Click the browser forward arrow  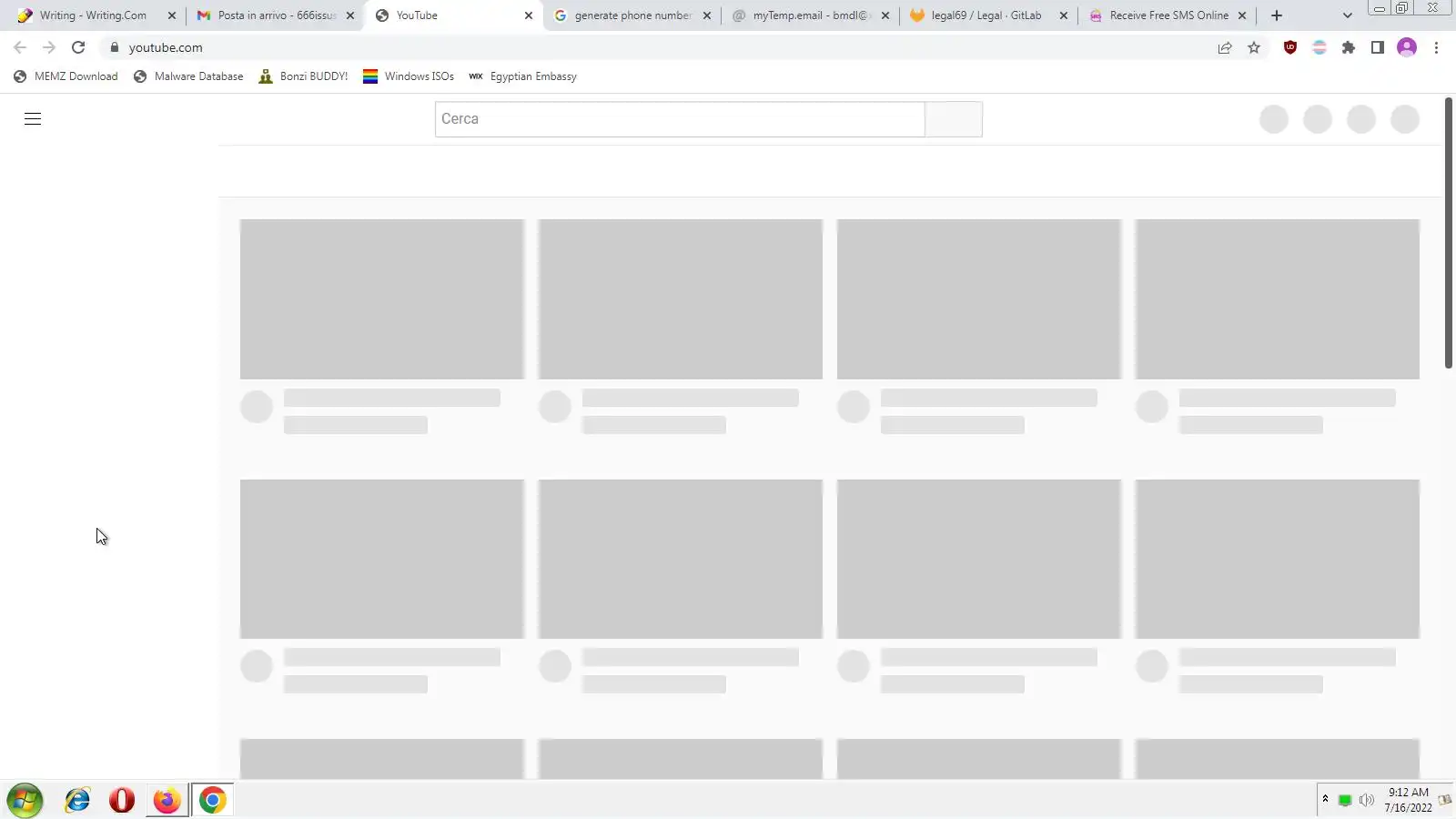pyautogui.click(x=49, y=47)
